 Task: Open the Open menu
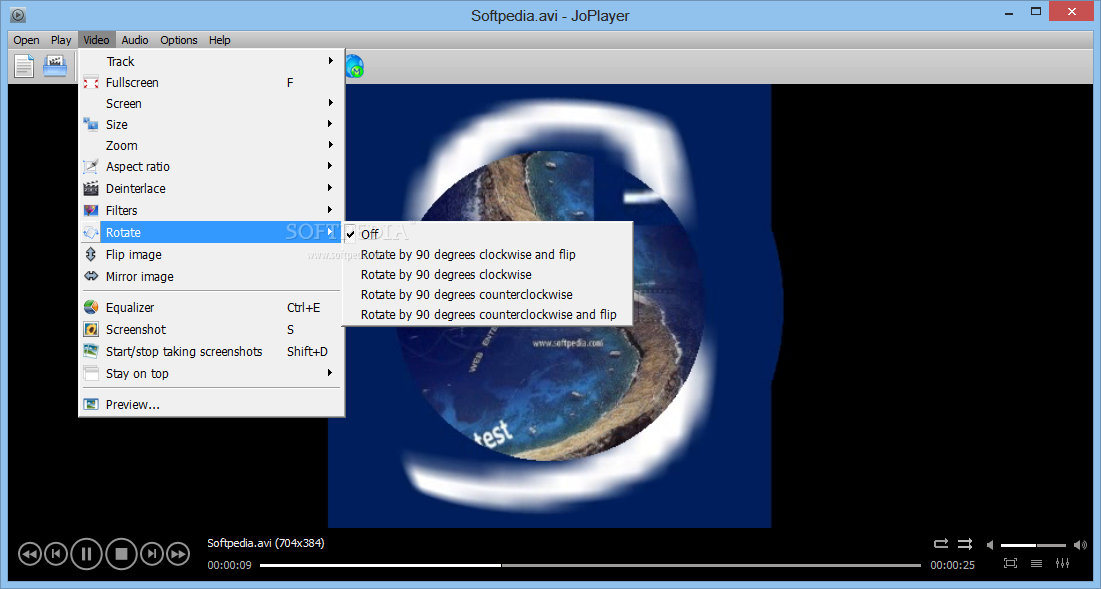click(26, 40)
